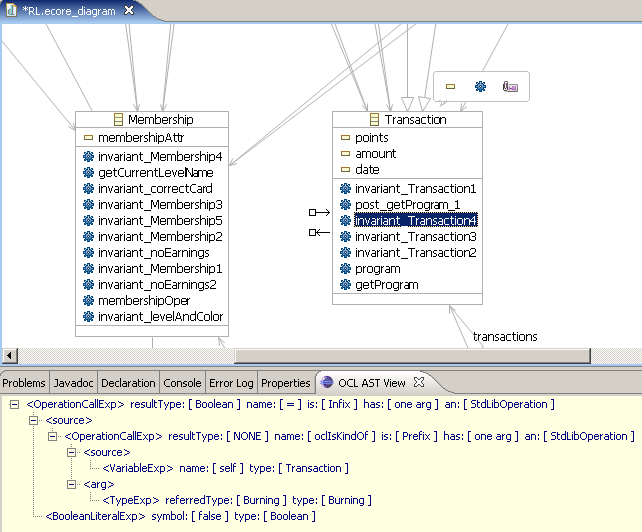Select invariant_noEarnings2 operation
This screenshot has width=642, height=532.
(x=157, y=285)
